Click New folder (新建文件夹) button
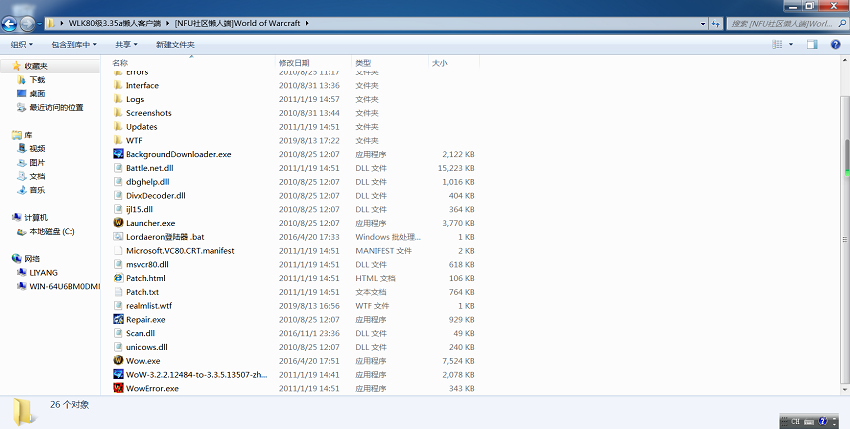The image size is (850, 429). point(175,44)
